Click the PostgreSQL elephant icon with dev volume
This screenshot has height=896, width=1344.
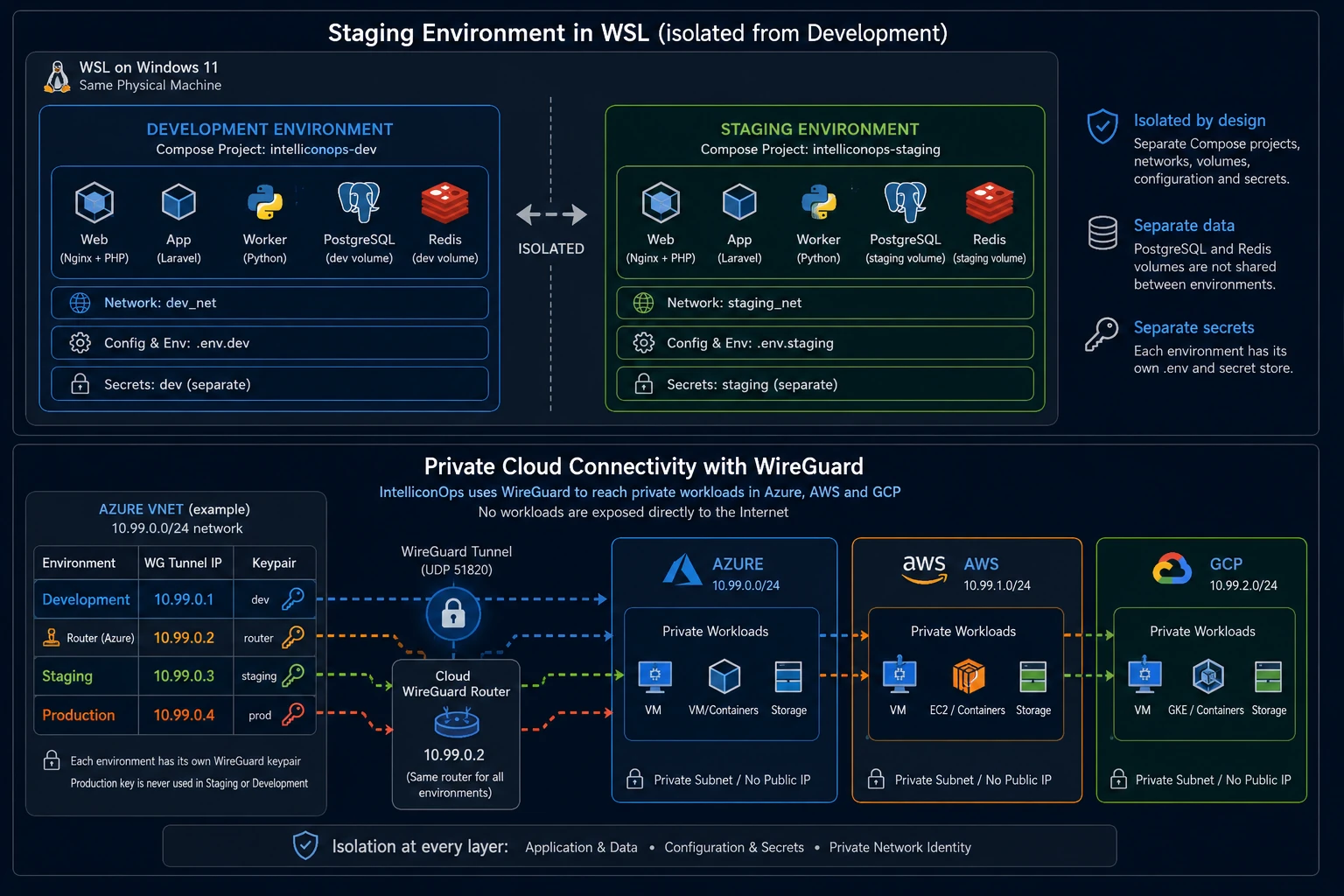[x=359, y=202]
